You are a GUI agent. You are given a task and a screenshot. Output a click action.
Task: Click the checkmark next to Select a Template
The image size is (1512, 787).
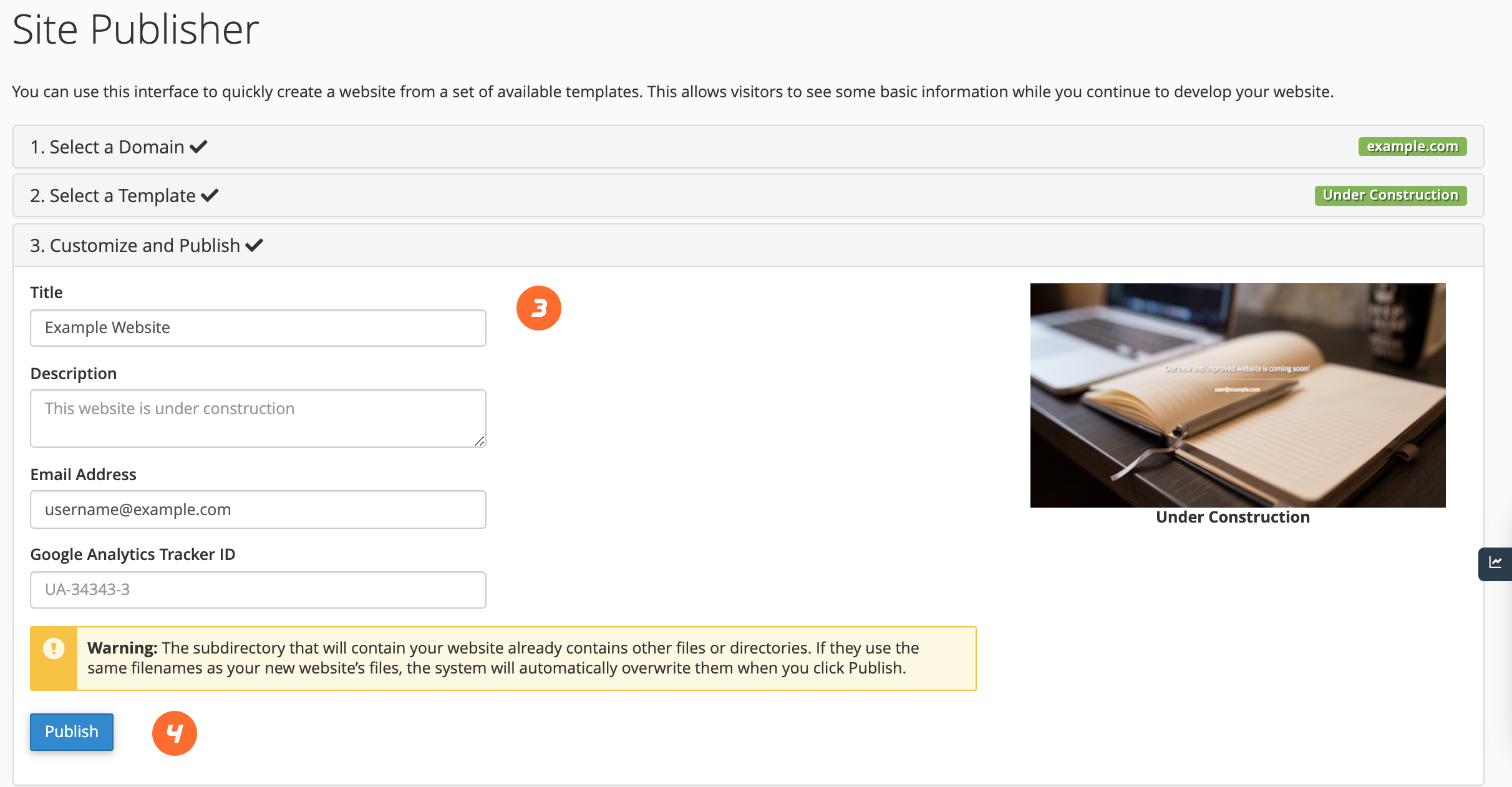(210, 196)
